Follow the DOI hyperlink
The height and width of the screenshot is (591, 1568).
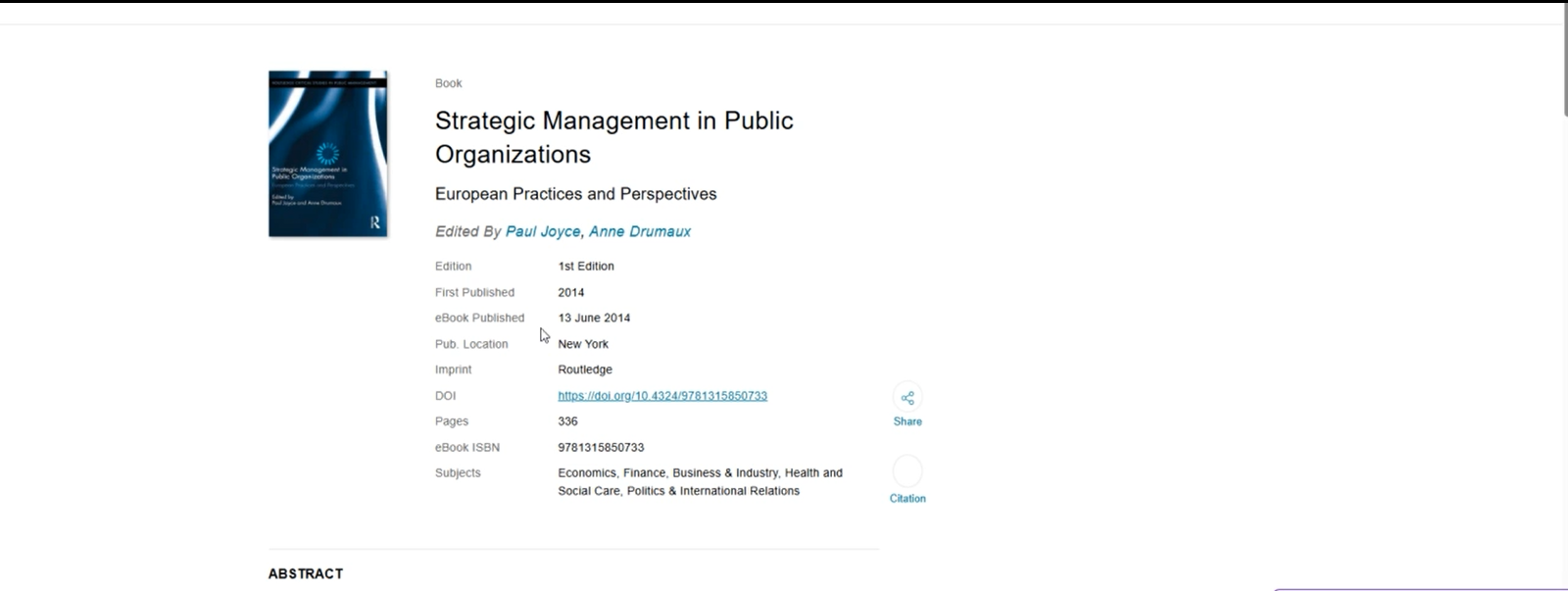[662, 396]
